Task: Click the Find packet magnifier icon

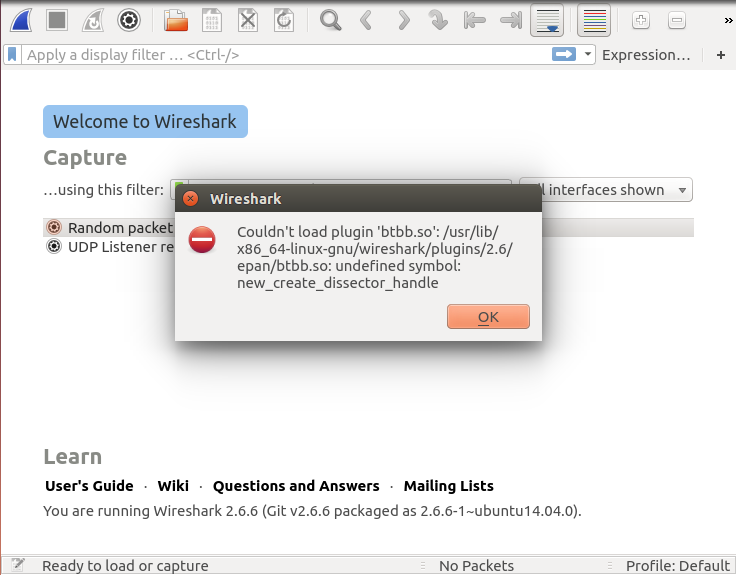Action: (x=330, y=19)
